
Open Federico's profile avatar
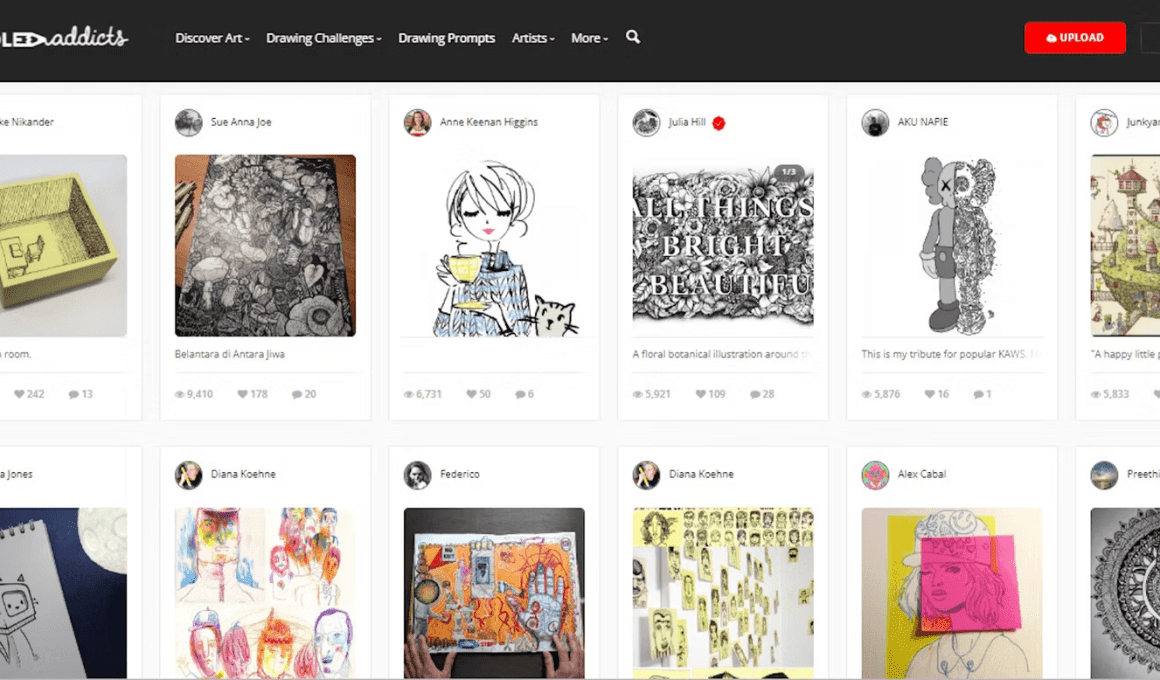point(417,475)
